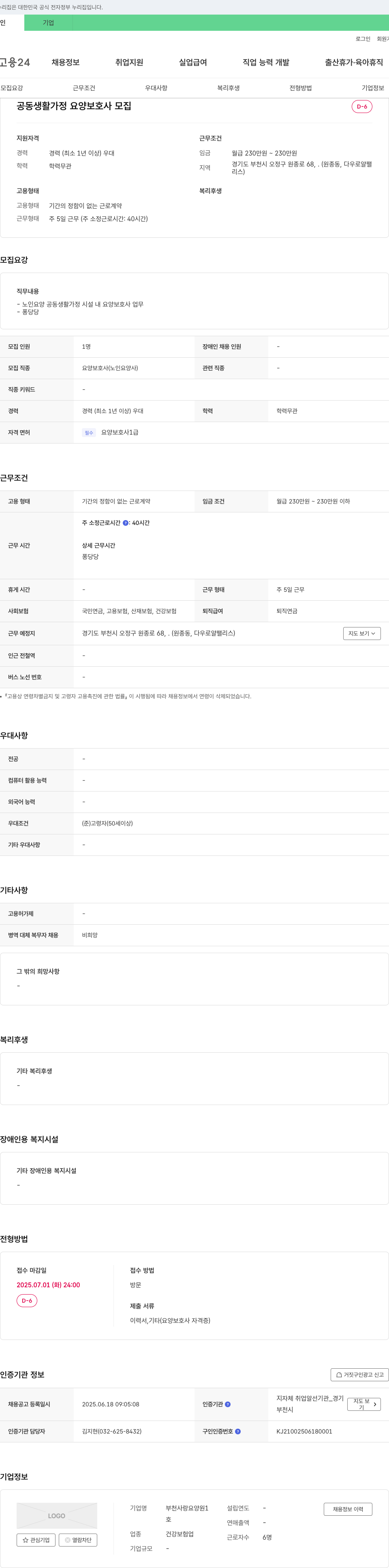Image resolution: width=389 pixels, height=1568 pixels.
Task: Click the 국민연금, 고용보험, 산재보험, 건강보험 value
Action: pos(129,611)
